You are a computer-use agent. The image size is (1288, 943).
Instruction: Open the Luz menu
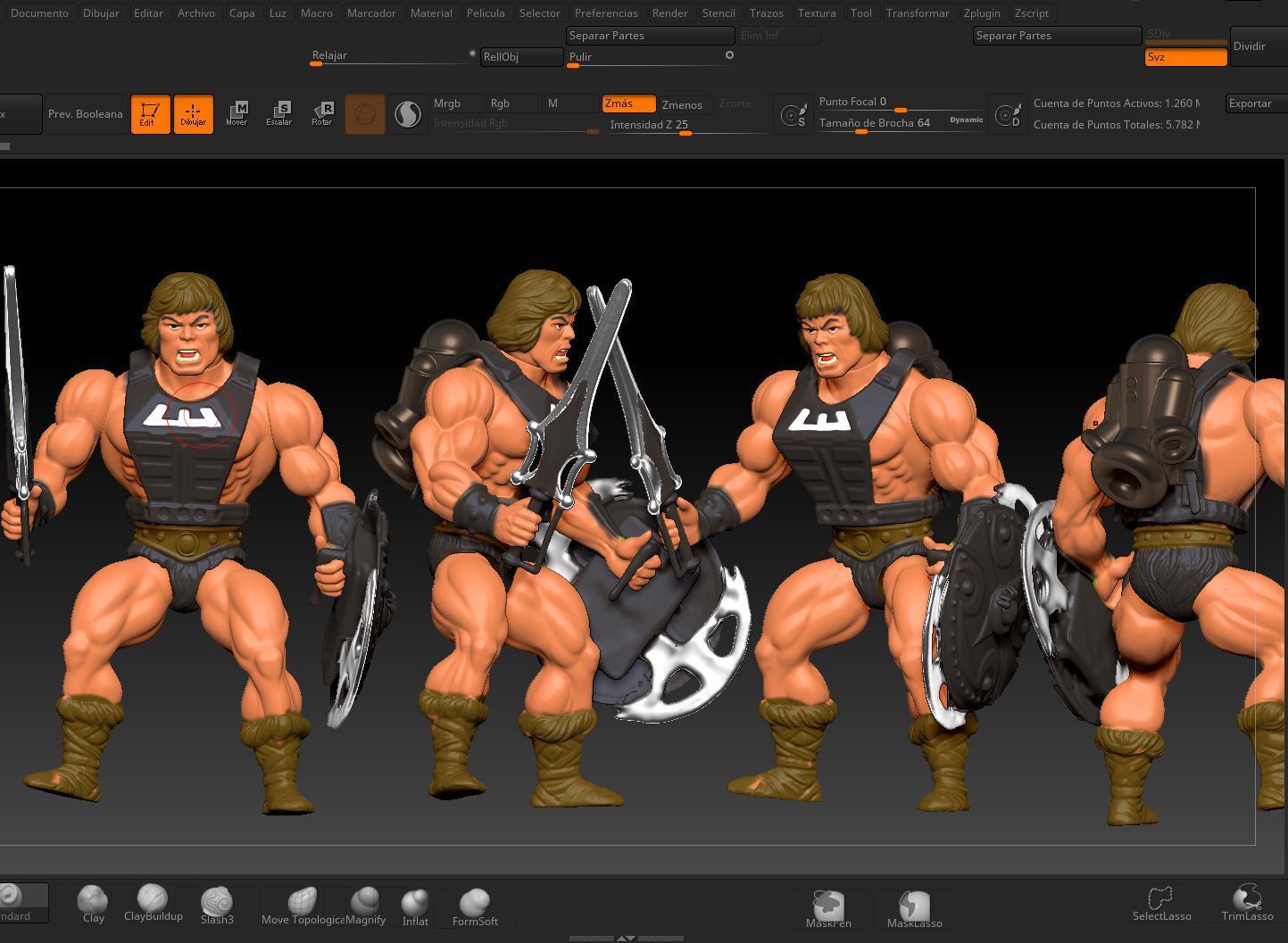tap(278, 13)
